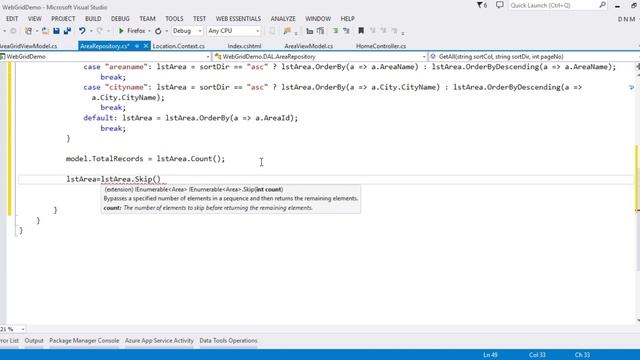Open the feedback speech bubble icon
640x360 pixels.
click(500, 5)
